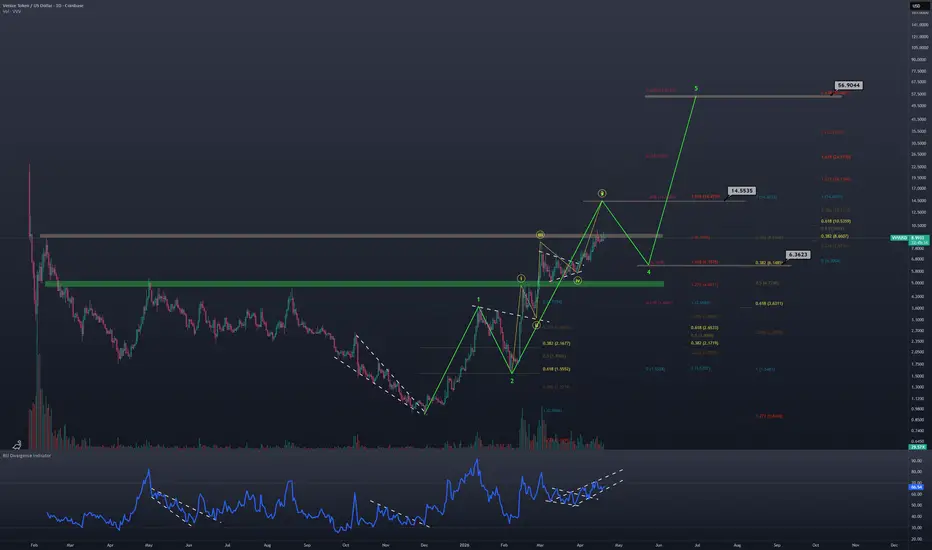
Task: Click the Dec label on time axis
Action: click(894, 545)
